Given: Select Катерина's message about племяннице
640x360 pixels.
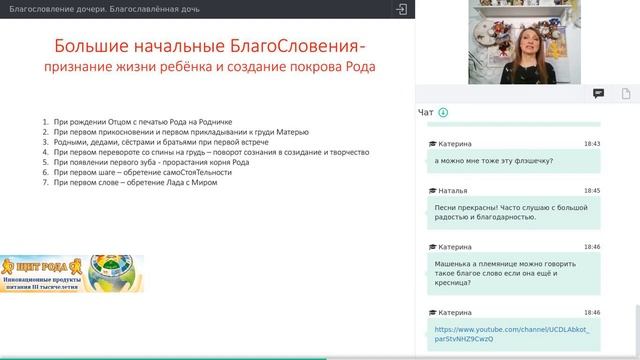Looking at the screenshot, I should (513, 273).
